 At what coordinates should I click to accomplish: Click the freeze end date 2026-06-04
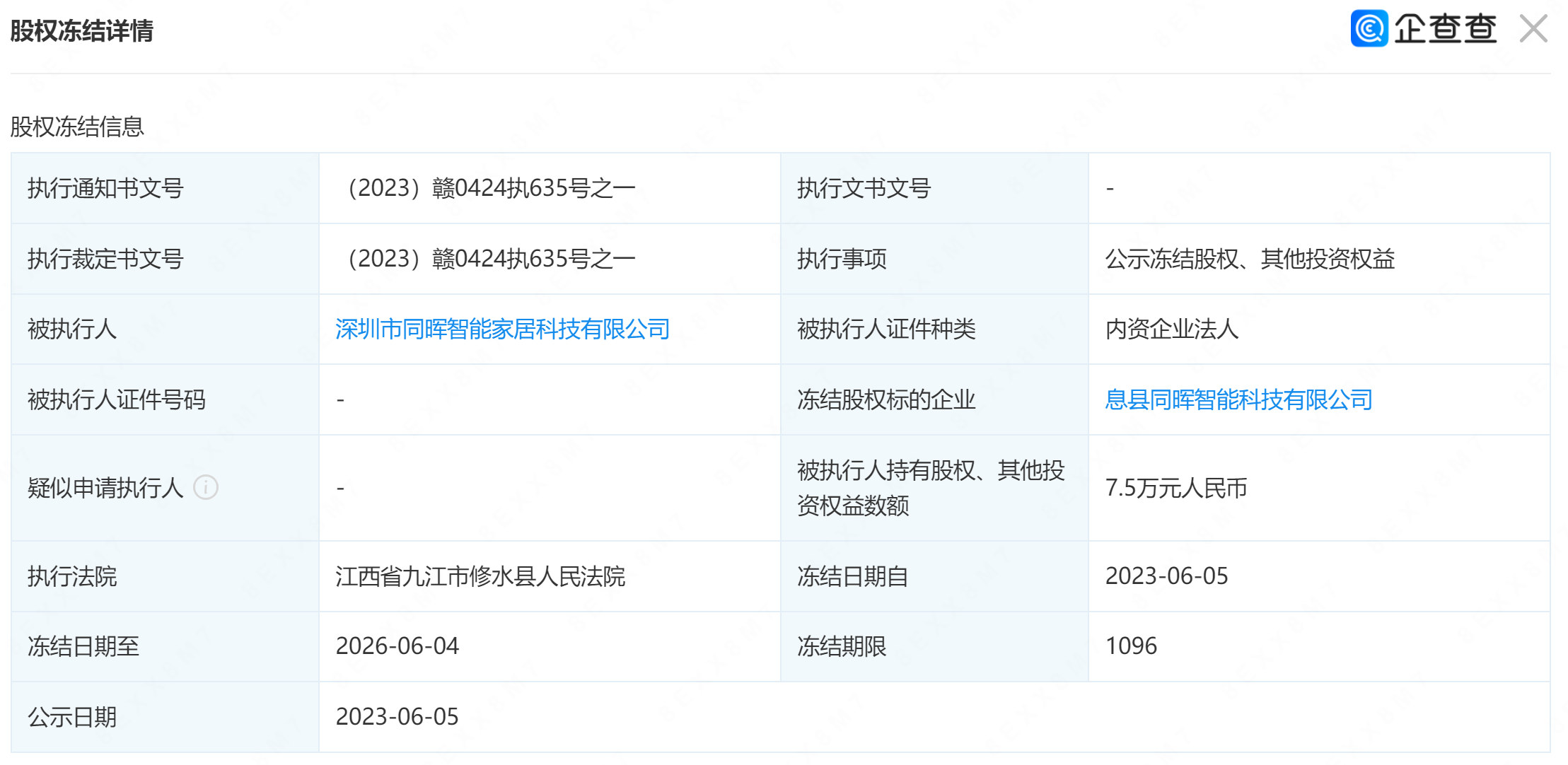tap(397, 646)
